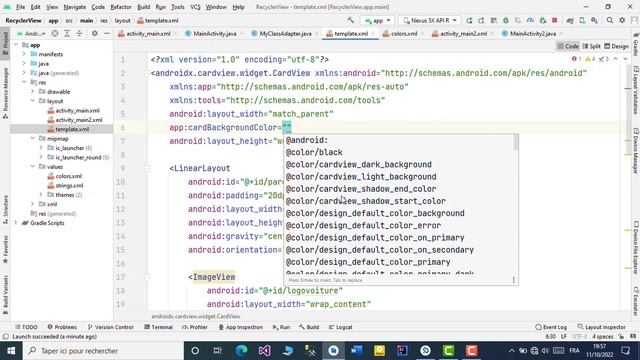Open the Problems tool window

62,327
